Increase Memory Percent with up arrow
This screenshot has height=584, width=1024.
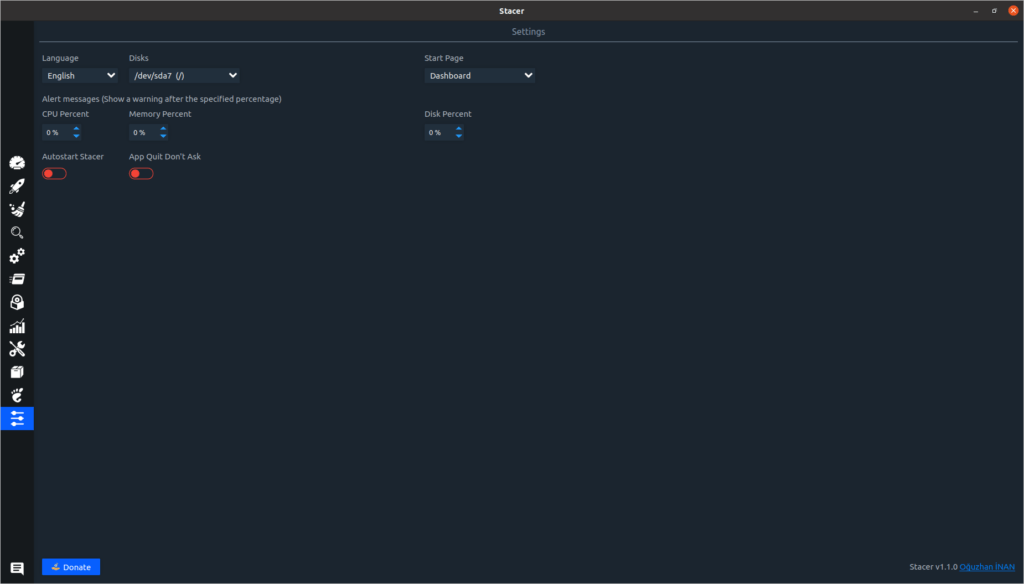163,129
